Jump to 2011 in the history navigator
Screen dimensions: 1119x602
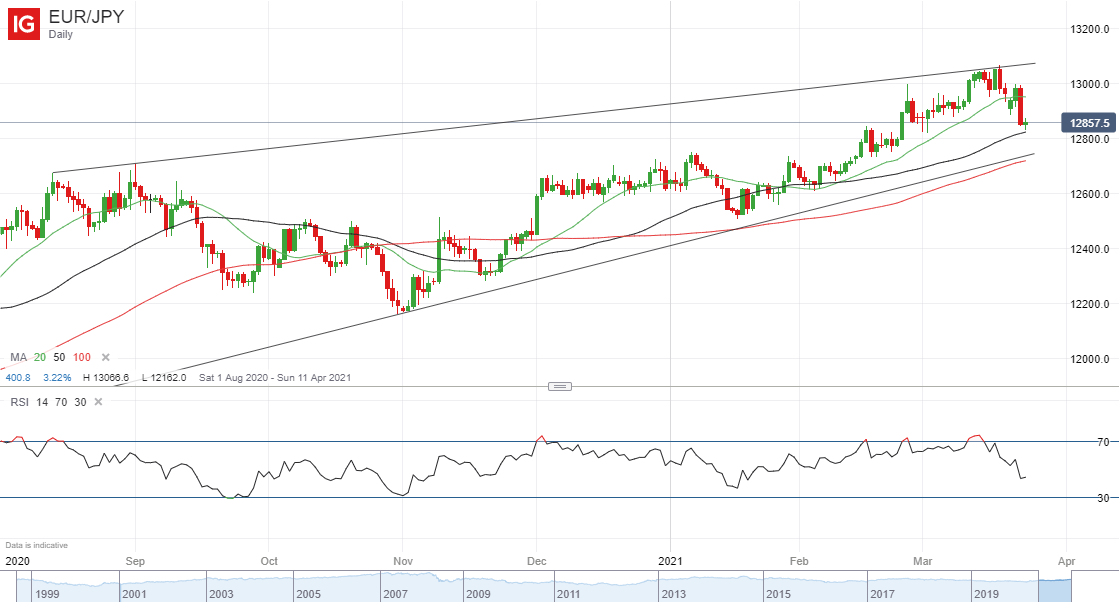tap(569, 593)
